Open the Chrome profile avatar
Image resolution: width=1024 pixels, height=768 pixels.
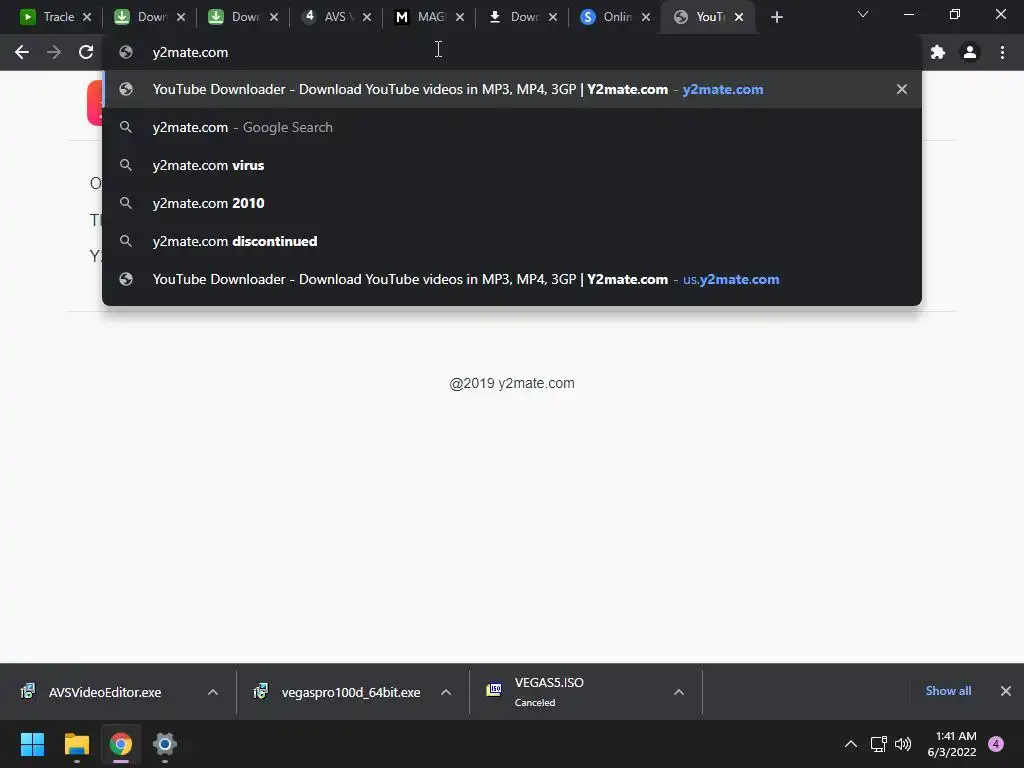[x=970, y=52]
